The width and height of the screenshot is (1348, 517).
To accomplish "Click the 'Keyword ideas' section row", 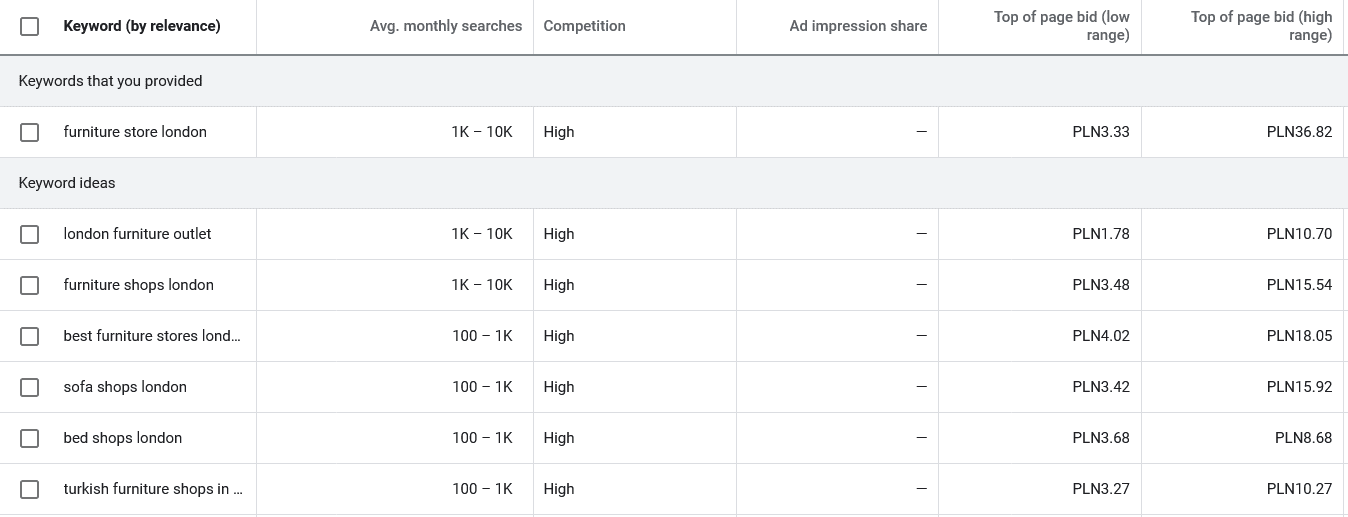I will pos(67,183).
